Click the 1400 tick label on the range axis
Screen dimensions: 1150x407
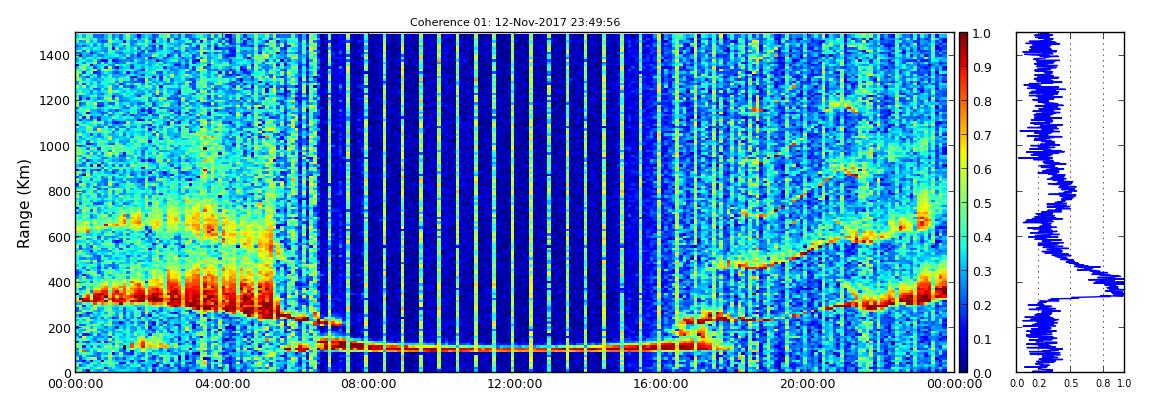[53, 55]
